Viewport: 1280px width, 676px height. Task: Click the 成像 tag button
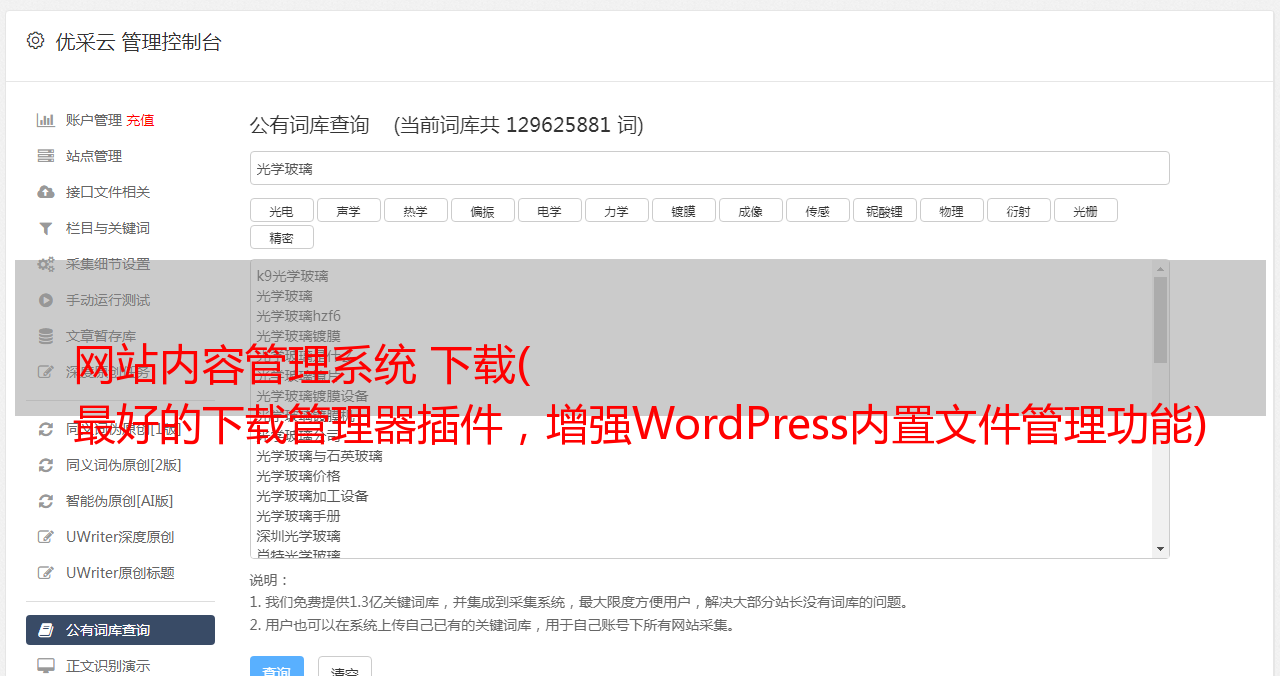coord(751,210)
